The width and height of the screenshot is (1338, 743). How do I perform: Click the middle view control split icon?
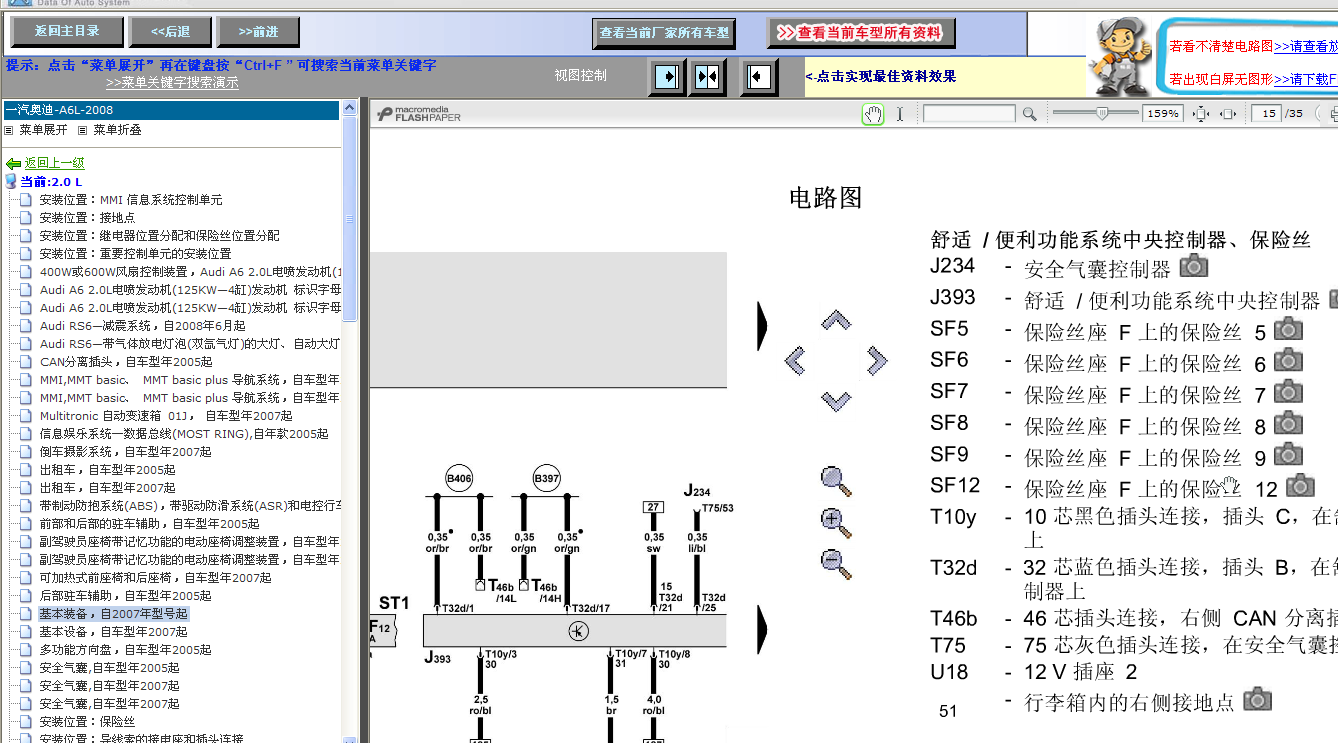(708, 76)
